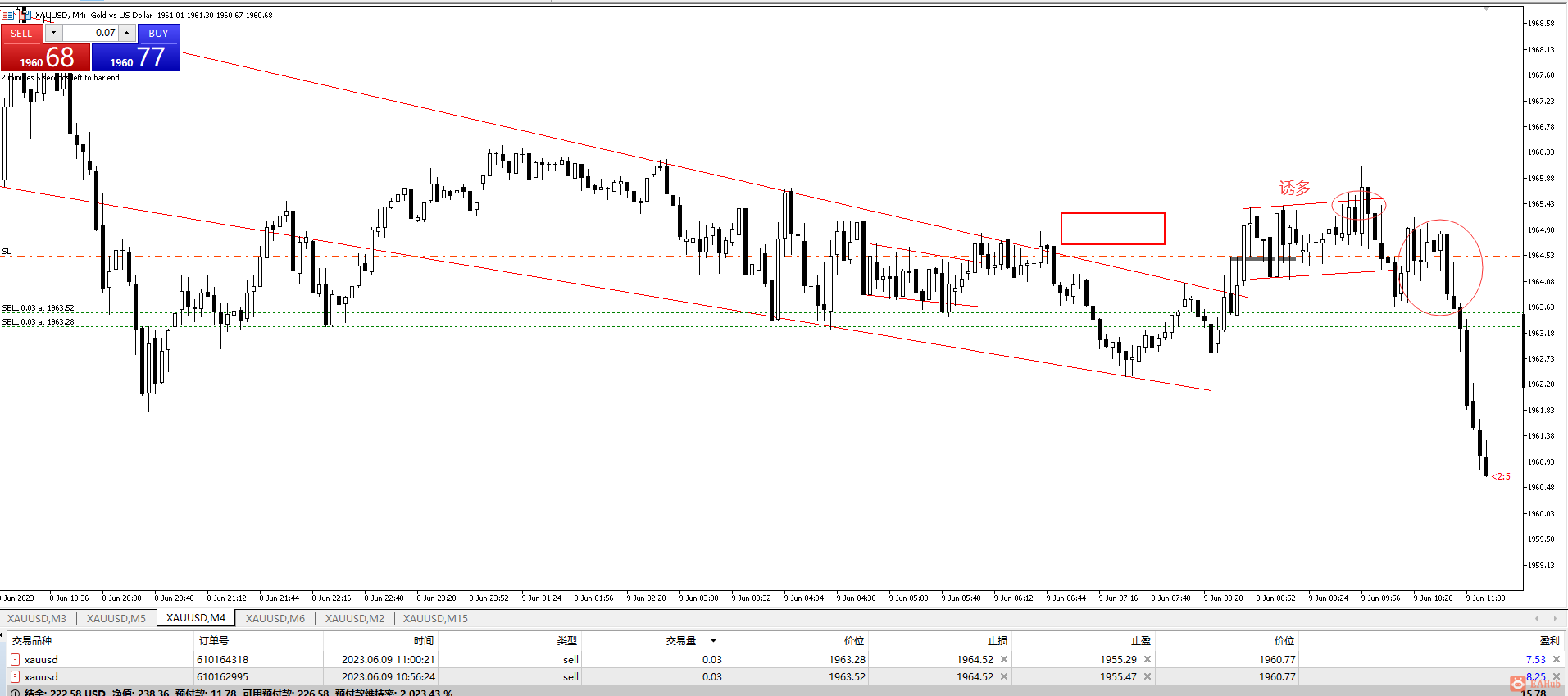
Task: Click the SELL button
Action: coord(21,33)
